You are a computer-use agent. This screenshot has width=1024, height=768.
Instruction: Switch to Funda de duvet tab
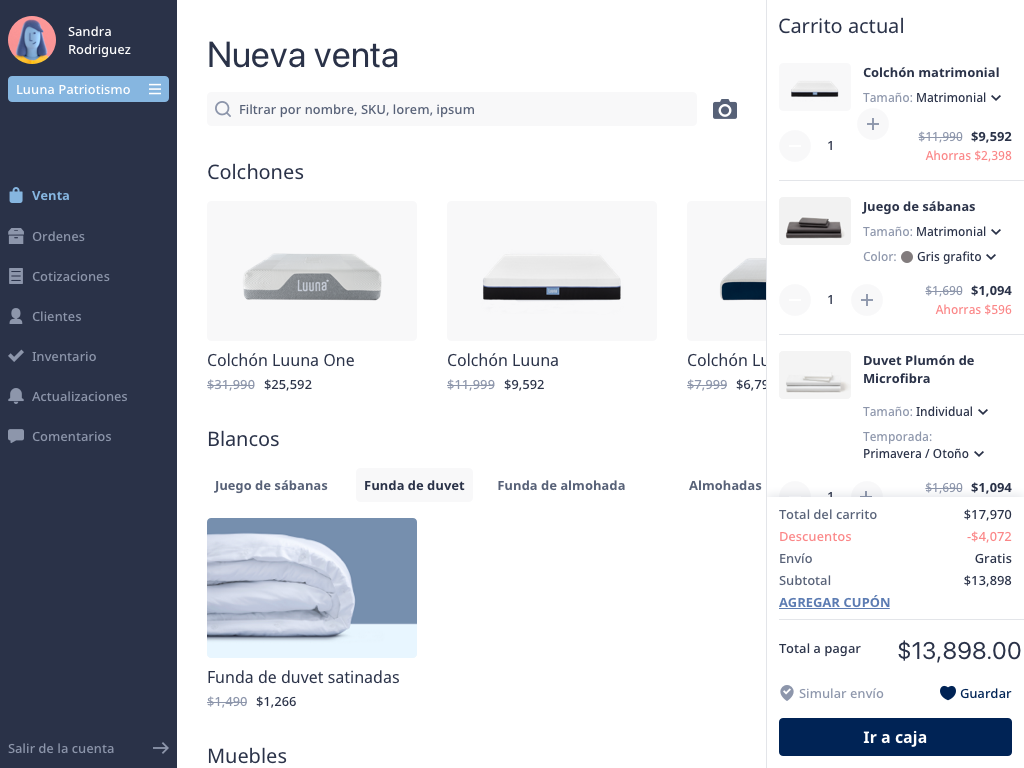414,485
